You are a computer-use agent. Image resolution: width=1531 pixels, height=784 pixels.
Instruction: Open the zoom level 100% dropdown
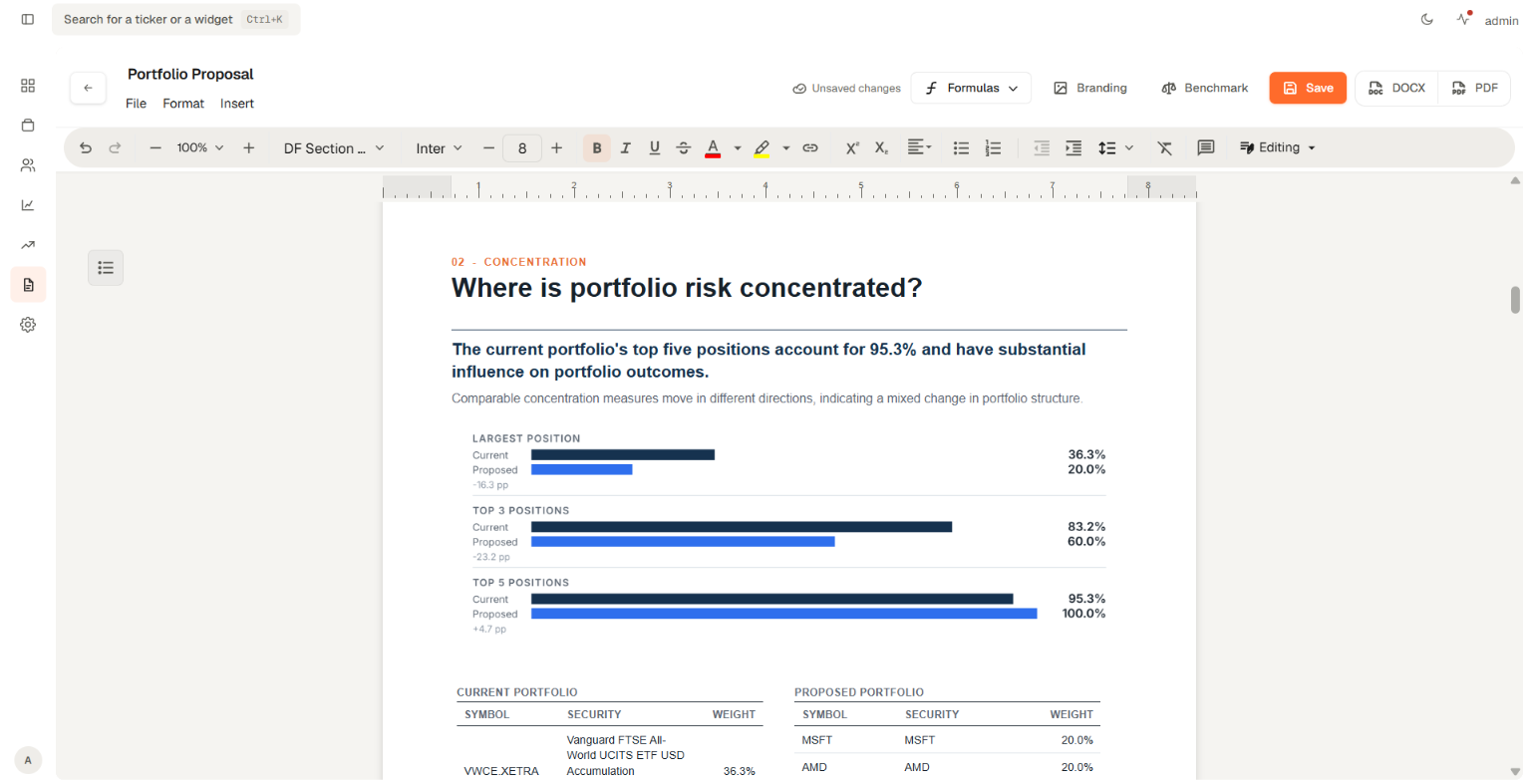tap(199, 147)
